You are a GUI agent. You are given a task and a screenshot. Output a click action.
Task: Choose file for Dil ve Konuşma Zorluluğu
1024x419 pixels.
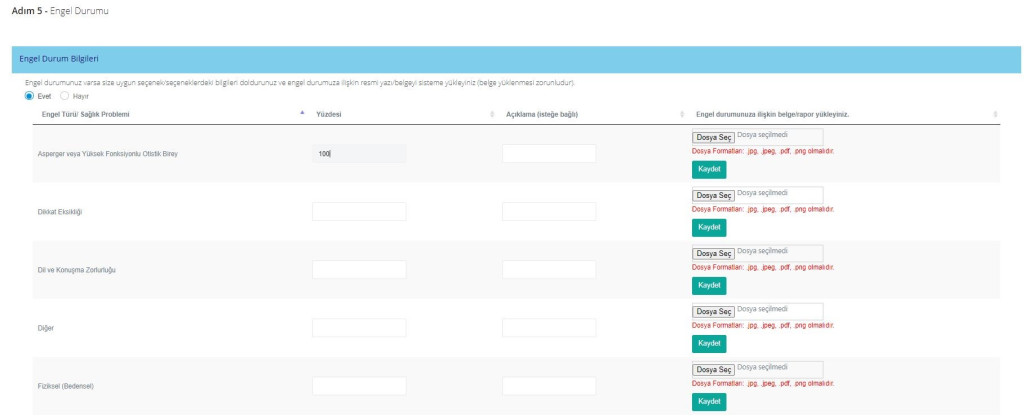click(713, 252)
